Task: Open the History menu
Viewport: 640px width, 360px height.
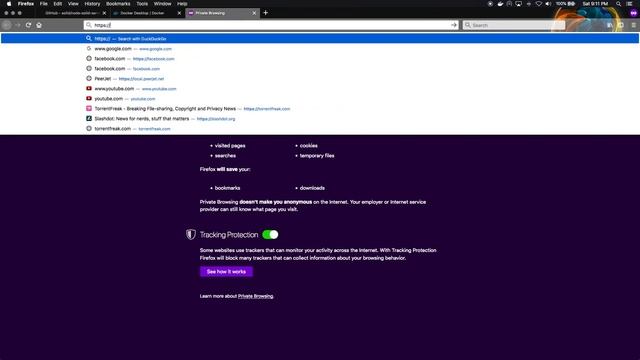Action: (x=92, y=4)
